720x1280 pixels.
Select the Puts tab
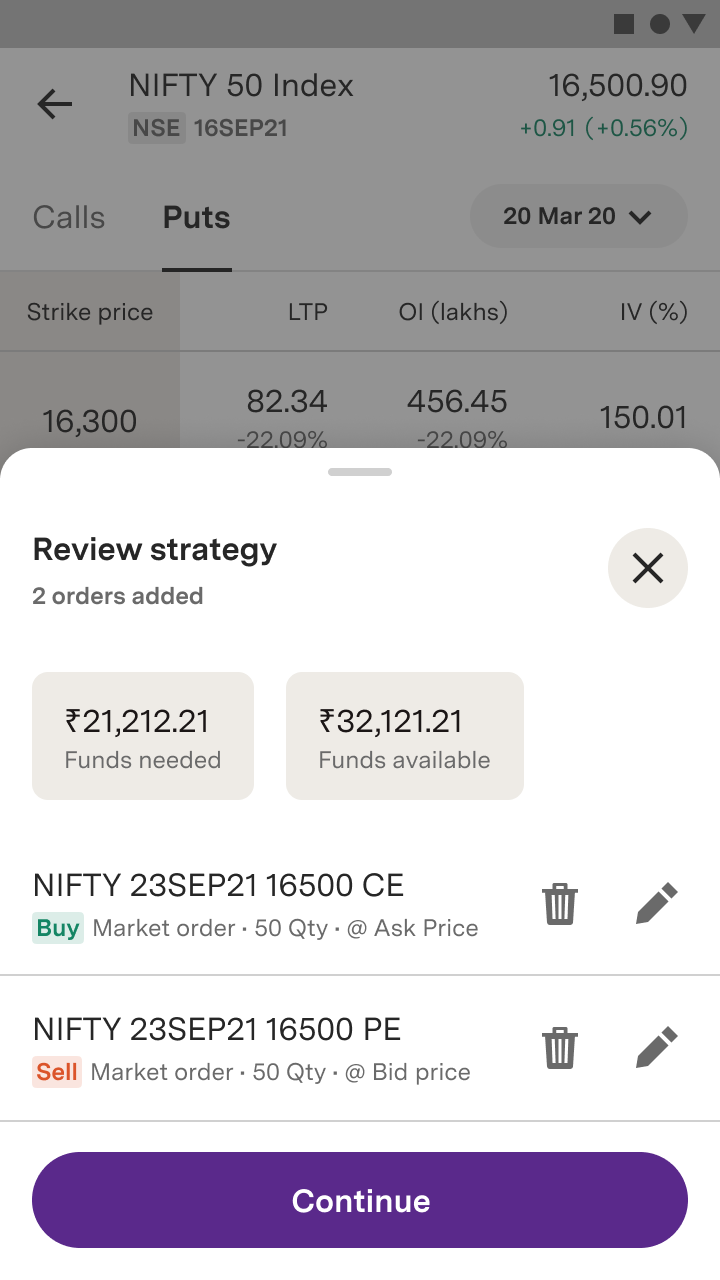[x=196, y=218]
